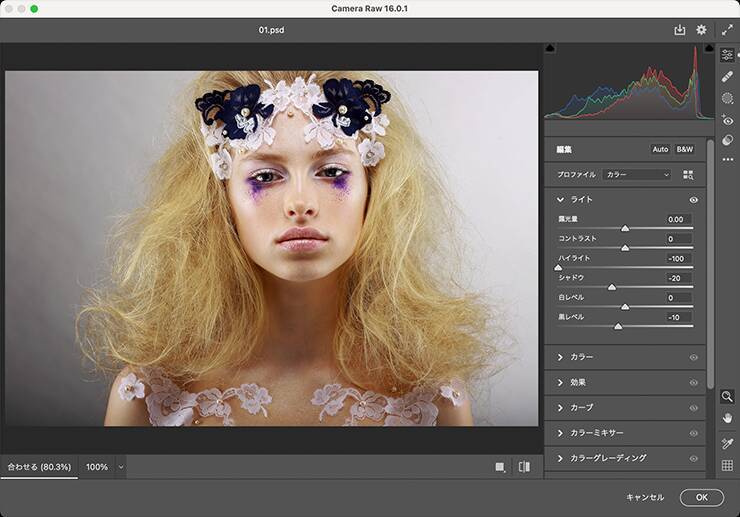740x517 pixels.
Task: Open Camera Raw preferences gear
Action: 701,30
